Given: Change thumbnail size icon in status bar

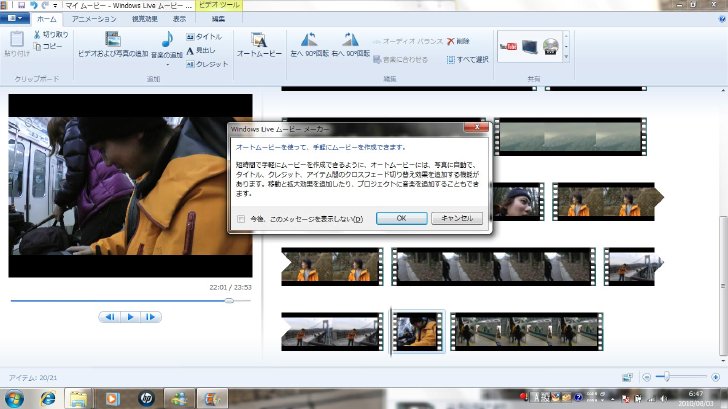Looking at the screenshot, I should (x=627, y=377).
